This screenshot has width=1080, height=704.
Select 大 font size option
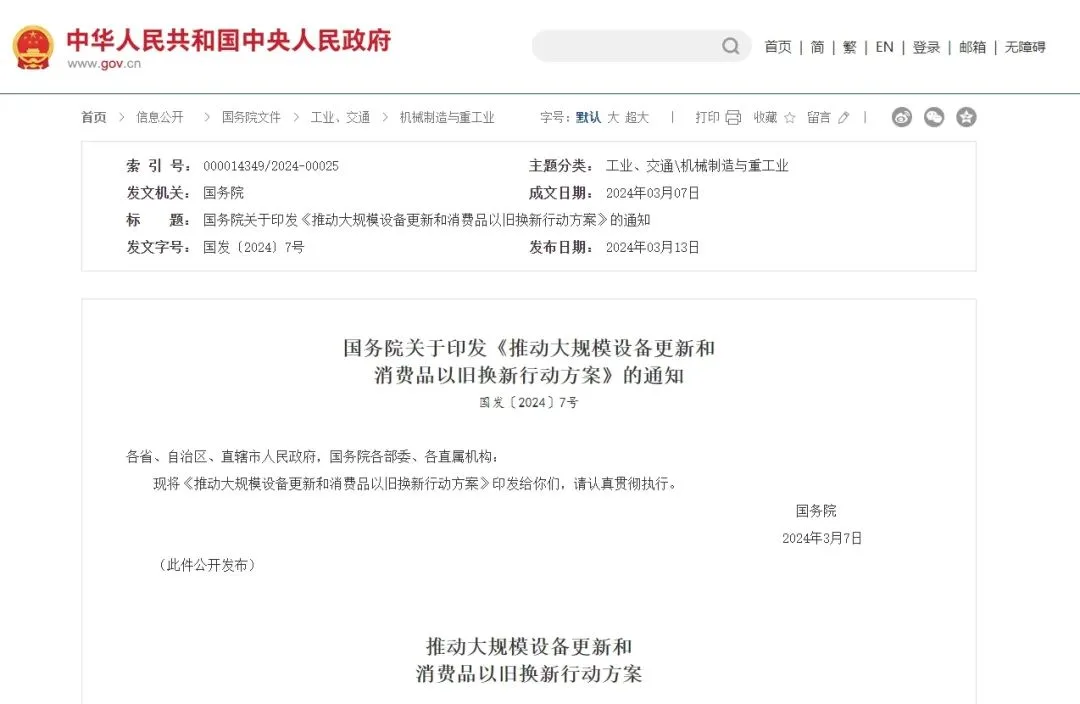coord(613,117)
